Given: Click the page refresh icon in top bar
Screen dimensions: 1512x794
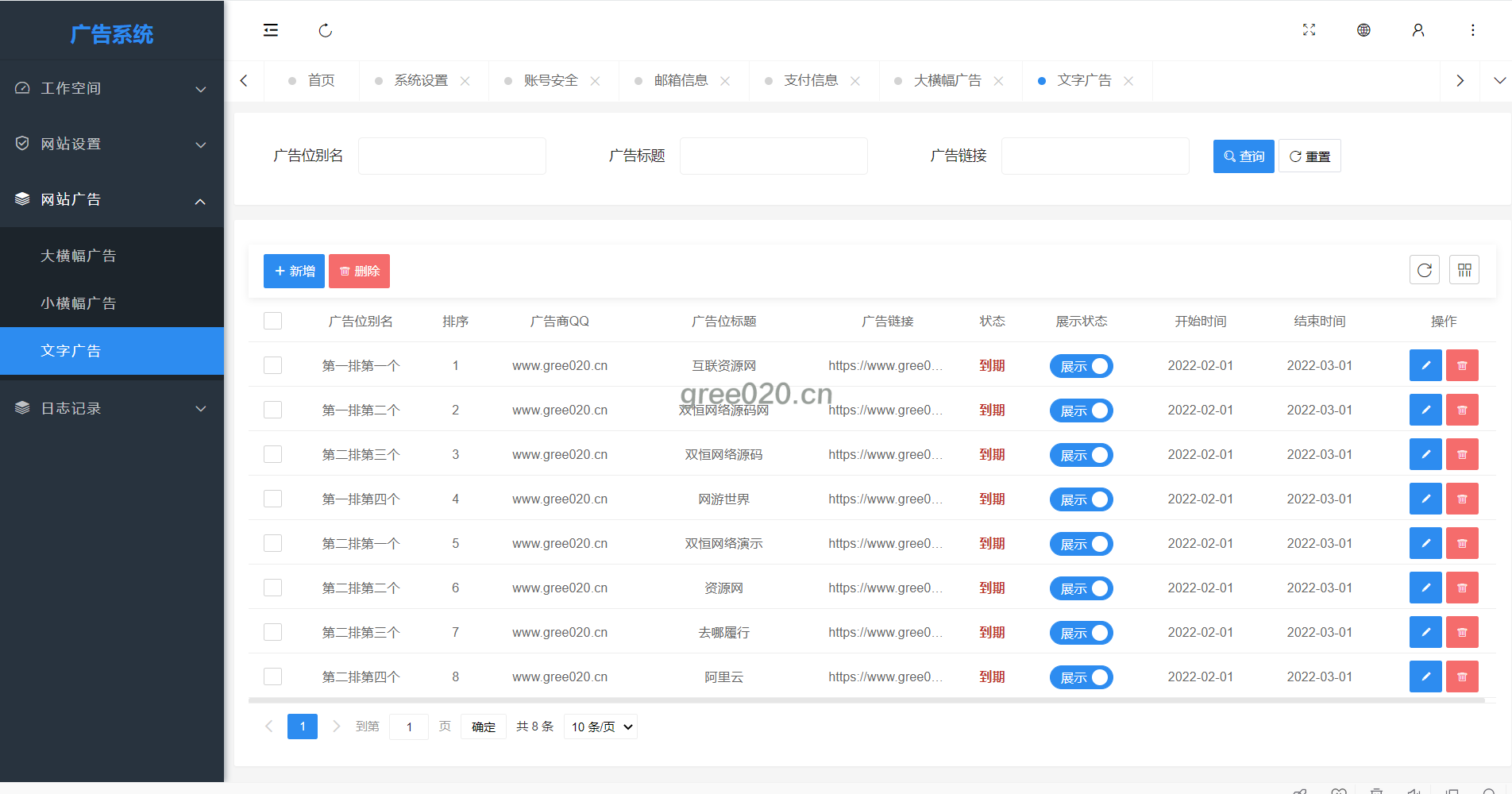Looking at the screenshot, I should click(325, 30).
